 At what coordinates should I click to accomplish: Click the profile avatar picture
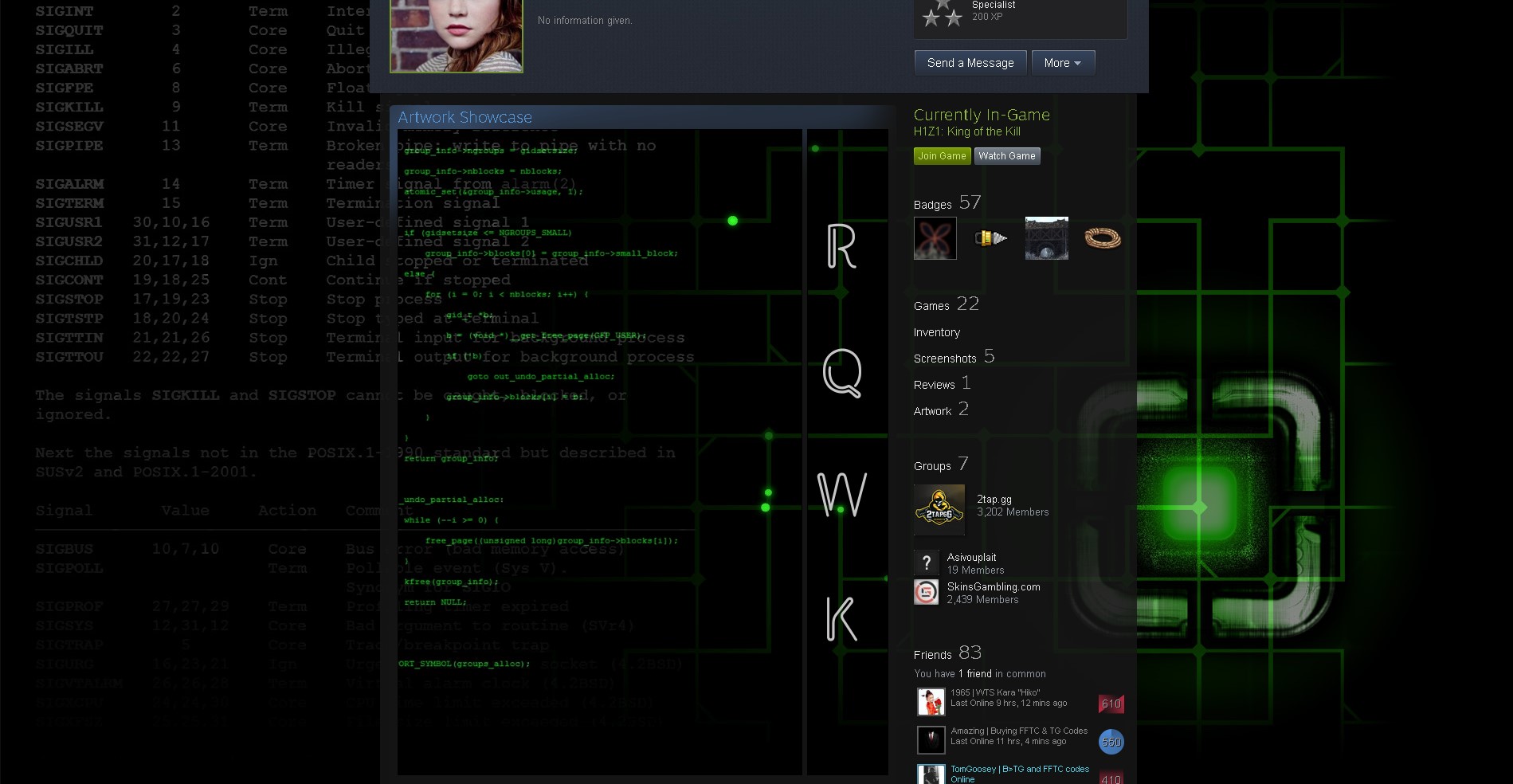[x=457, y=36]
